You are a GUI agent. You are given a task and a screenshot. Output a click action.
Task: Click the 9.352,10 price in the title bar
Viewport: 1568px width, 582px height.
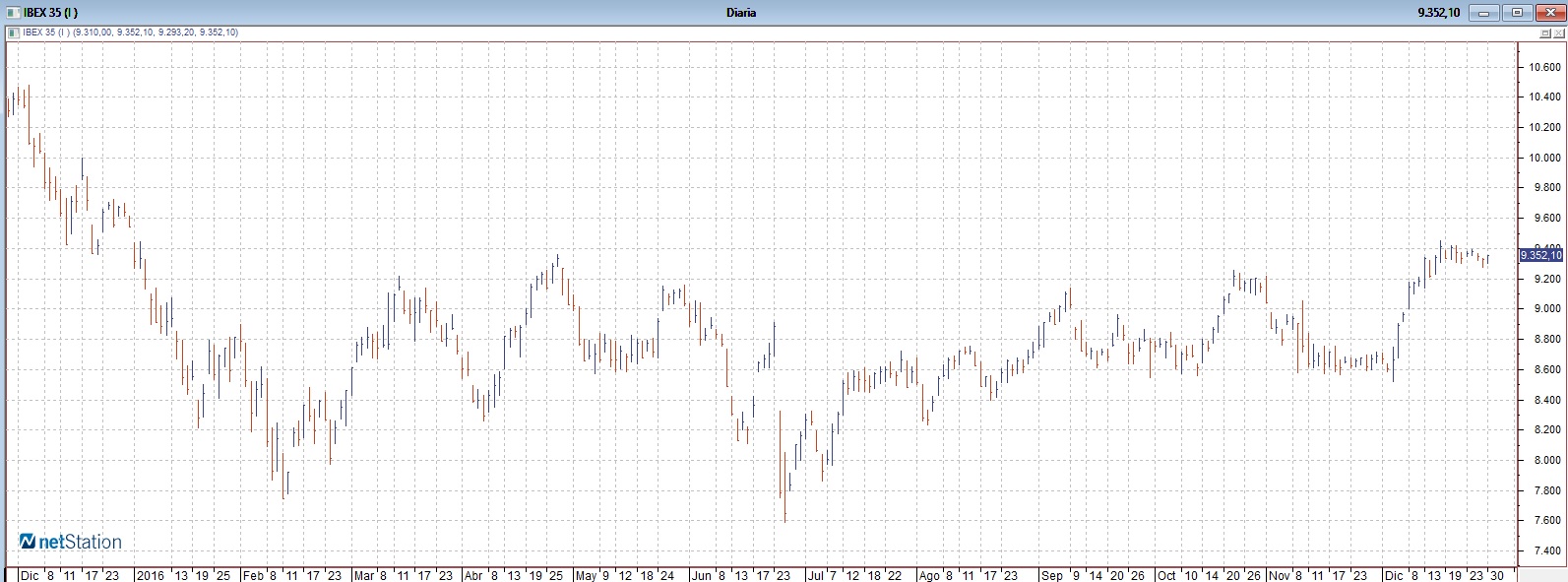(1438, 13)
